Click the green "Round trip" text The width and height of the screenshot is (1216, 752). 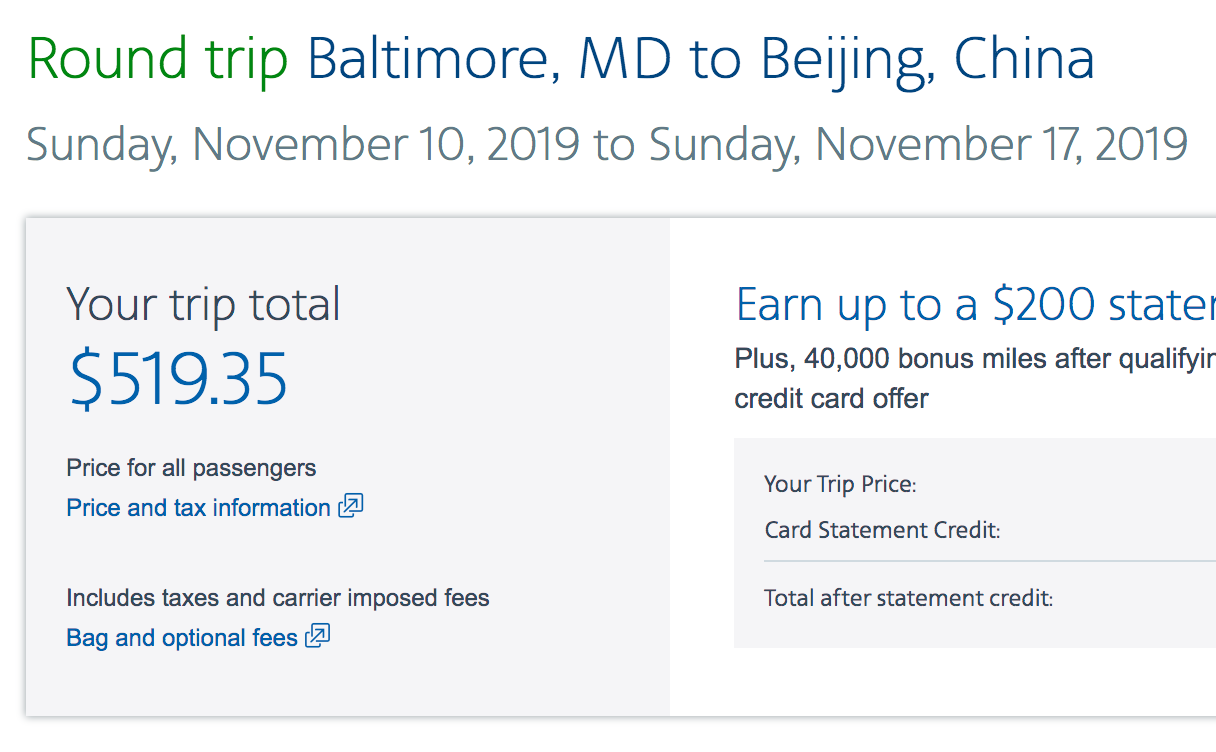[158, 60]
